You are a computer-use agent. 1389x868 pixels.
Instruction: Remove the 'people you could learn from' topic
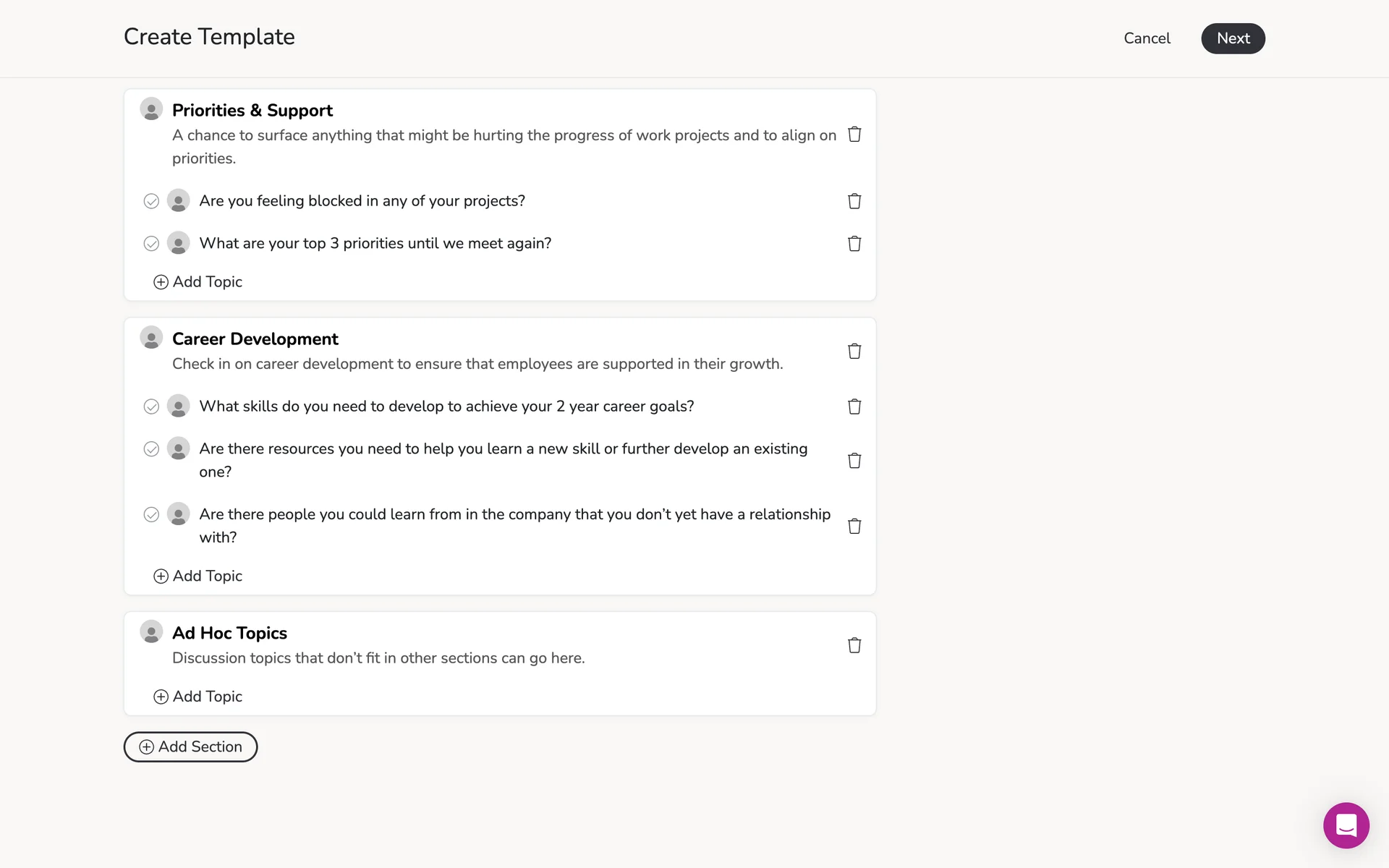pos(854,526)
